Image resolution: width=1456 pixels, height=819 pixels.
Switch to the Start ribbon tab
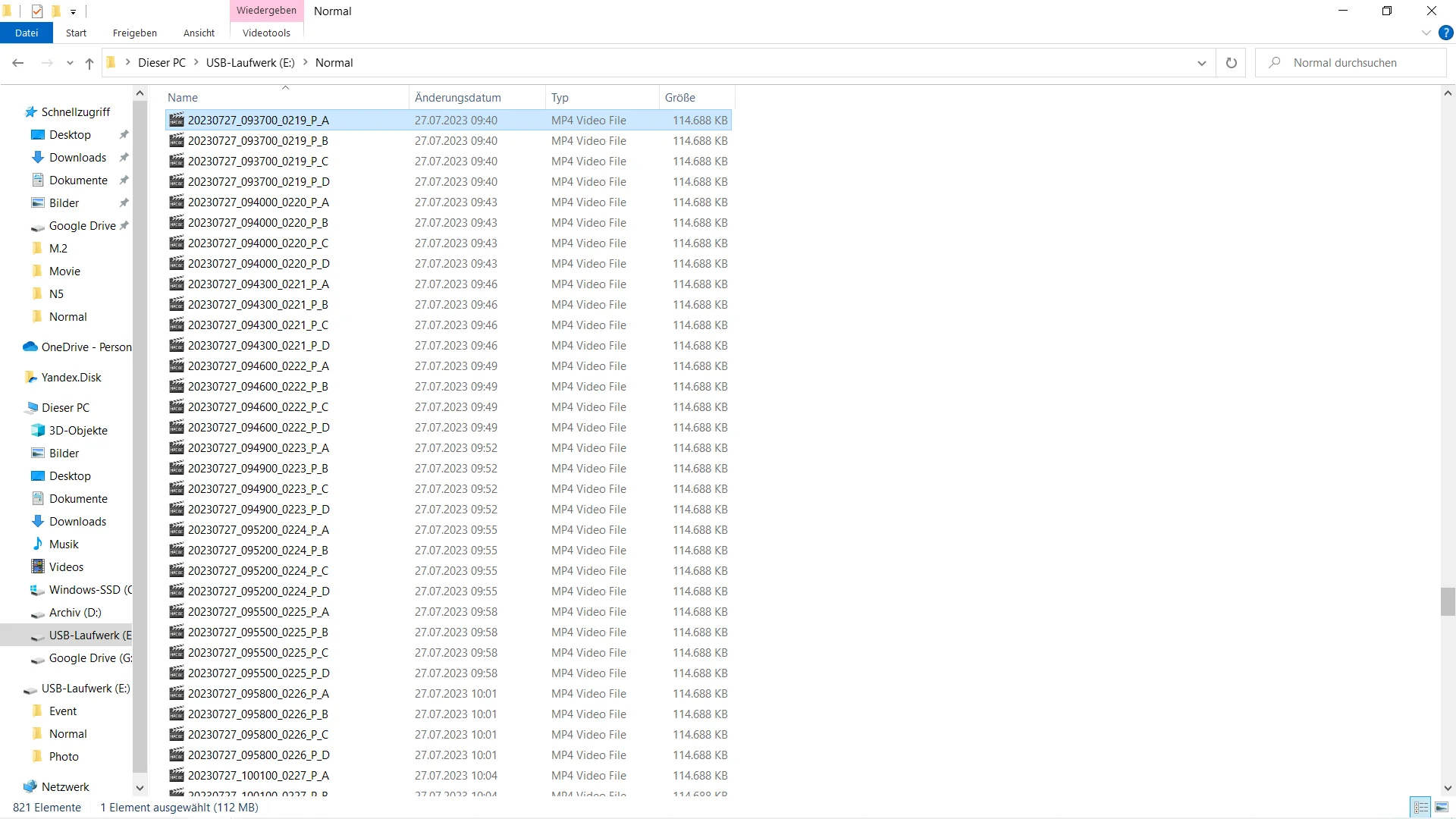(x=76, y=33)
